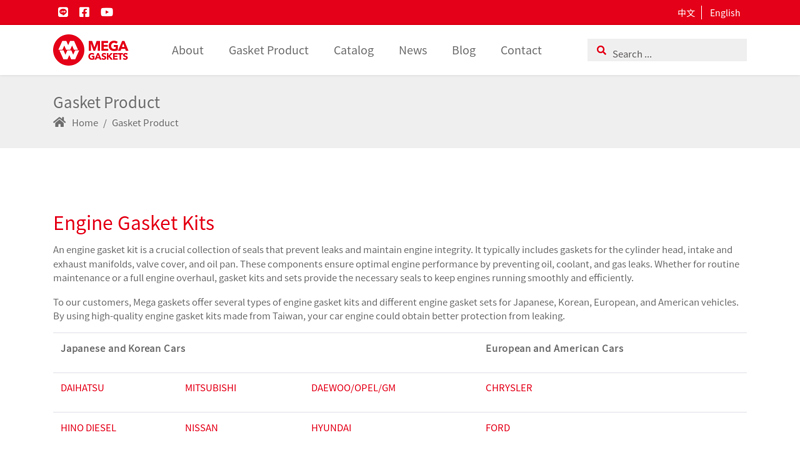Switch language to English
Image resolution: width=800 pixels, height=450 pixels.
tap(724, 13)
